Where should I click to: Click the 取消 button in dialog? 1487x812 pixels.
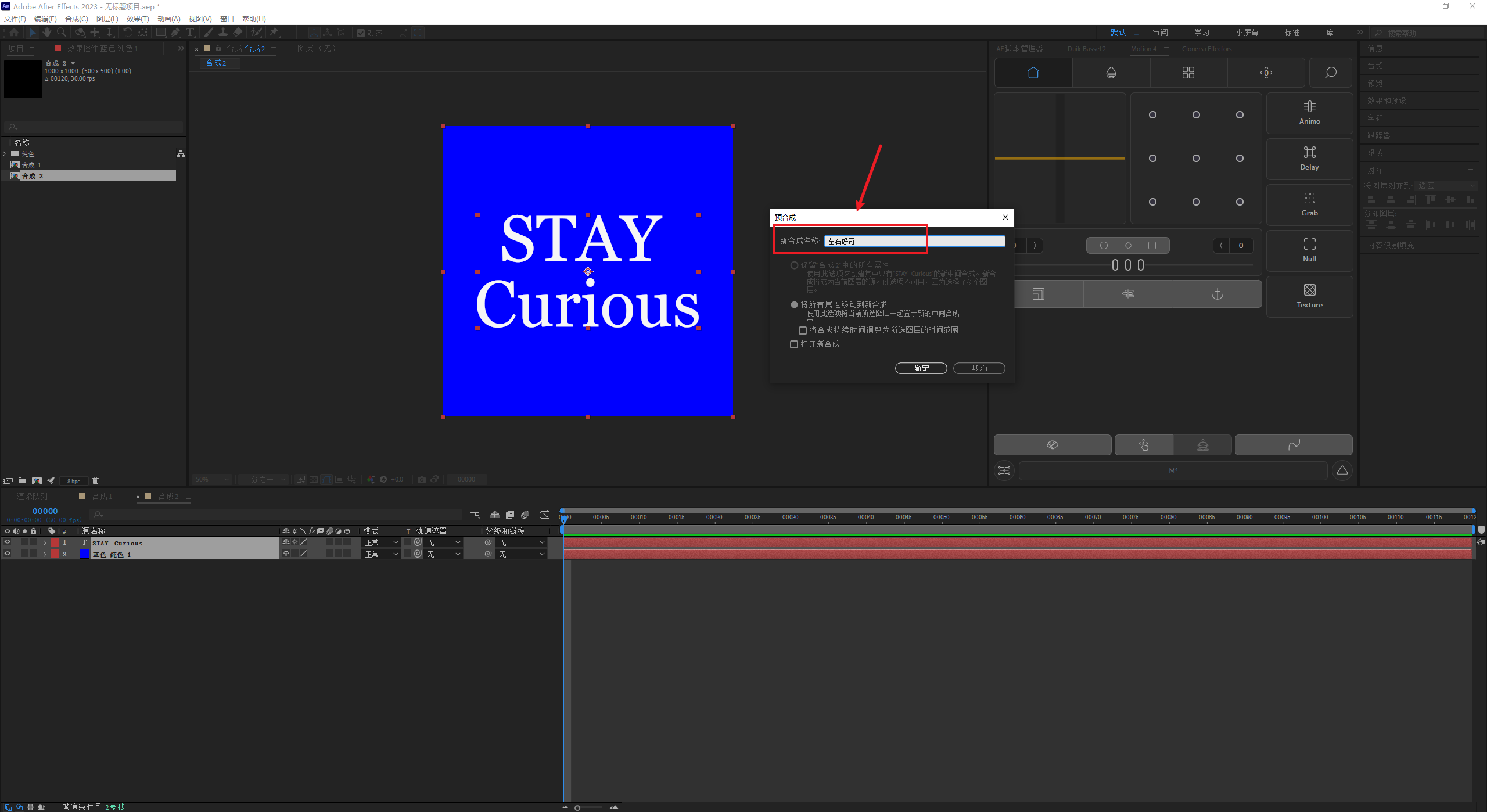pyautogui.click(x=979, y=368)
